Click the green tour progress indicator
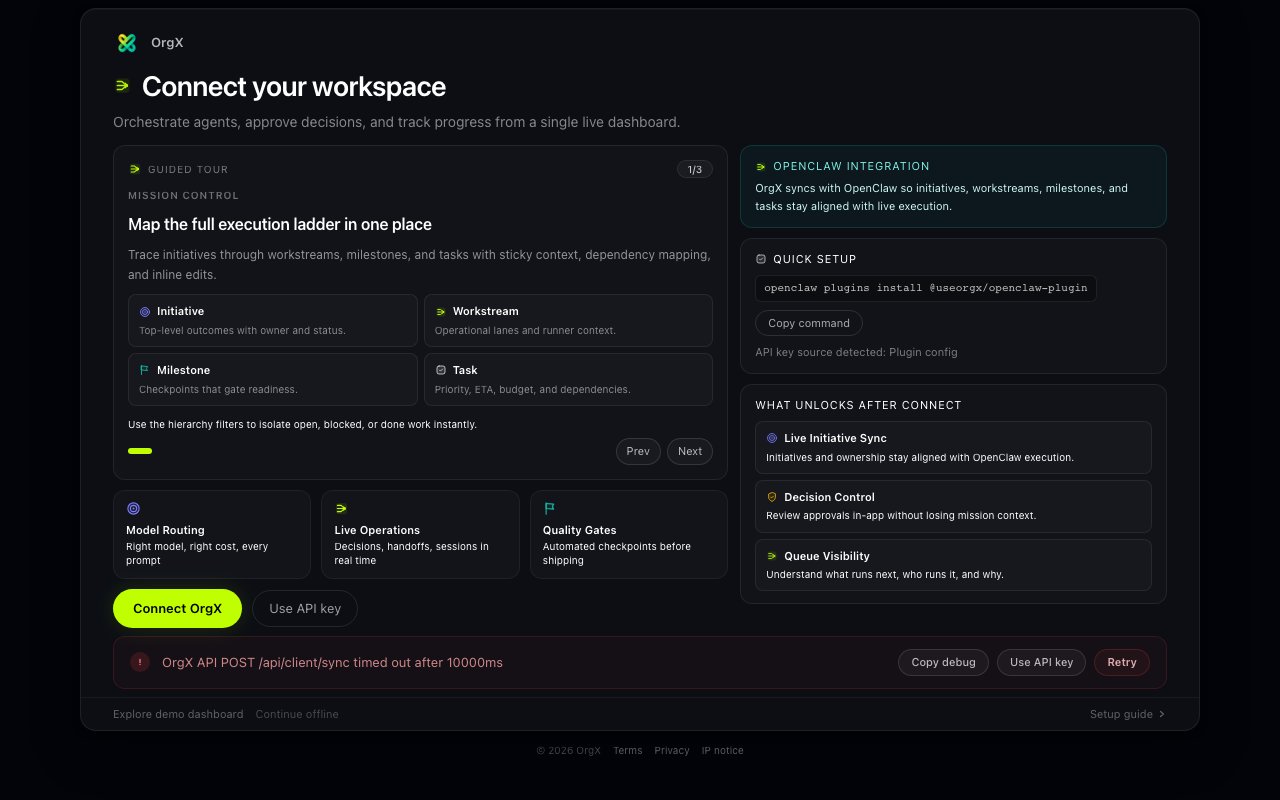 (x=140, y=451)
